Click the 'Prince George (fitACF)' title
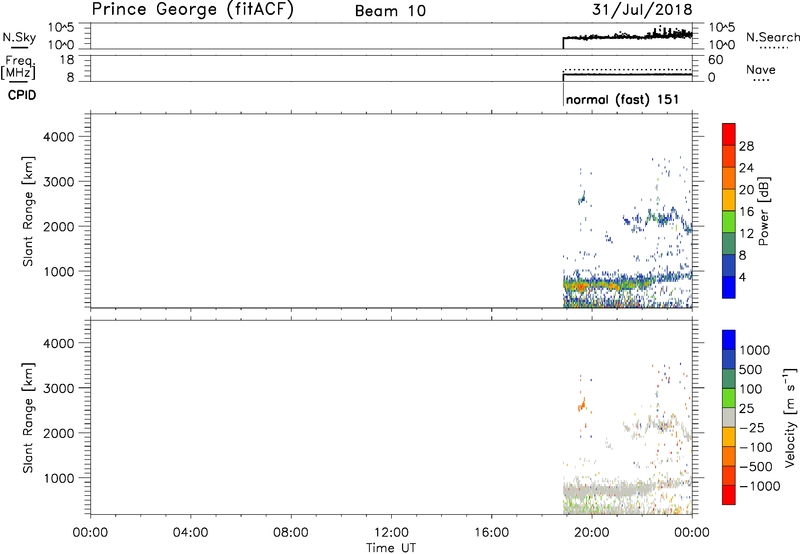The image size is (800, 554). click(192, 10)
